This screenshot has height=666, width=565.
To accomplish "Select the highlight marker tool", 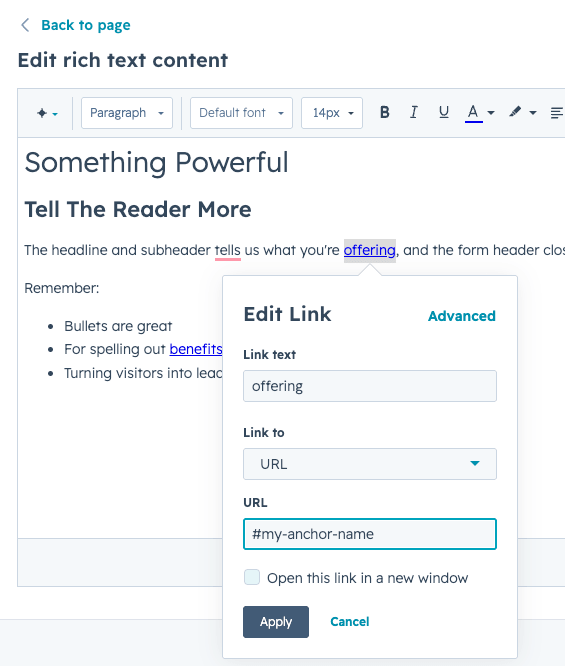I will [x=515, y=112].
